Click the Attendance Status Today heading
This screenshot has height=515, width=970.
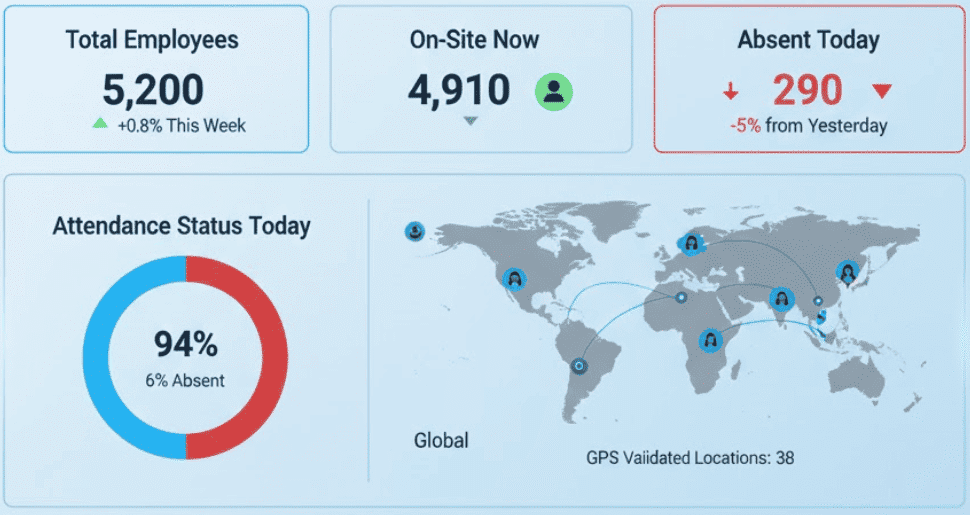point(181,226)
